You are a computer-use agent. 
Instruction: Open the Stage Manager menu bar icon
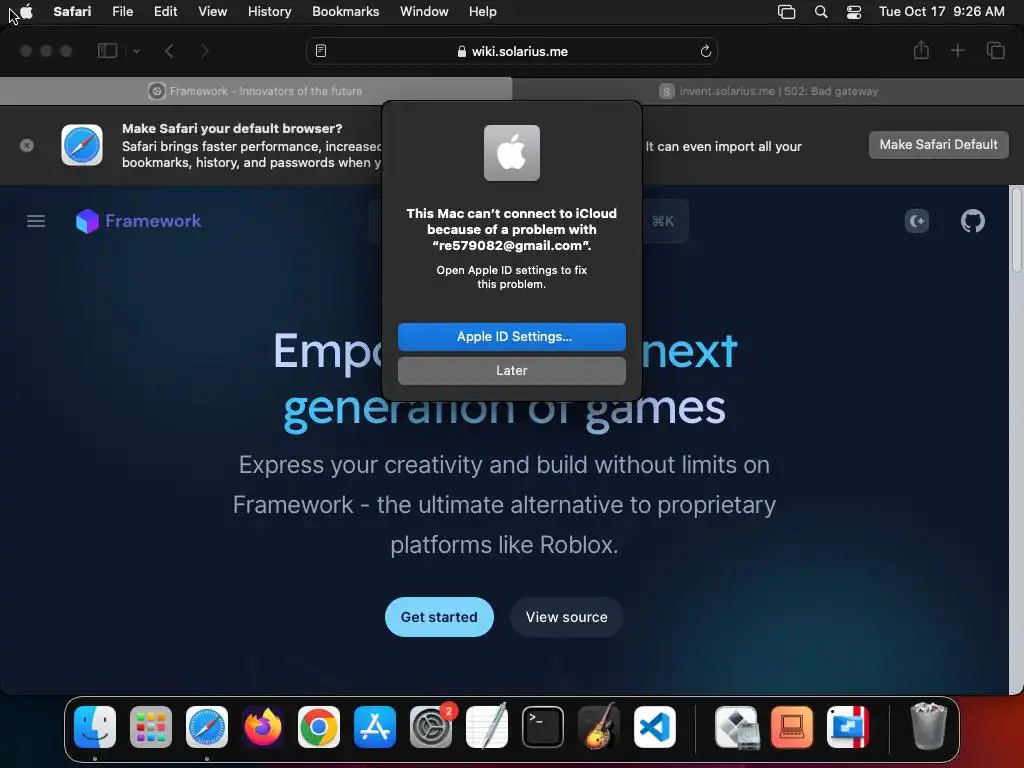coord(786,12)
